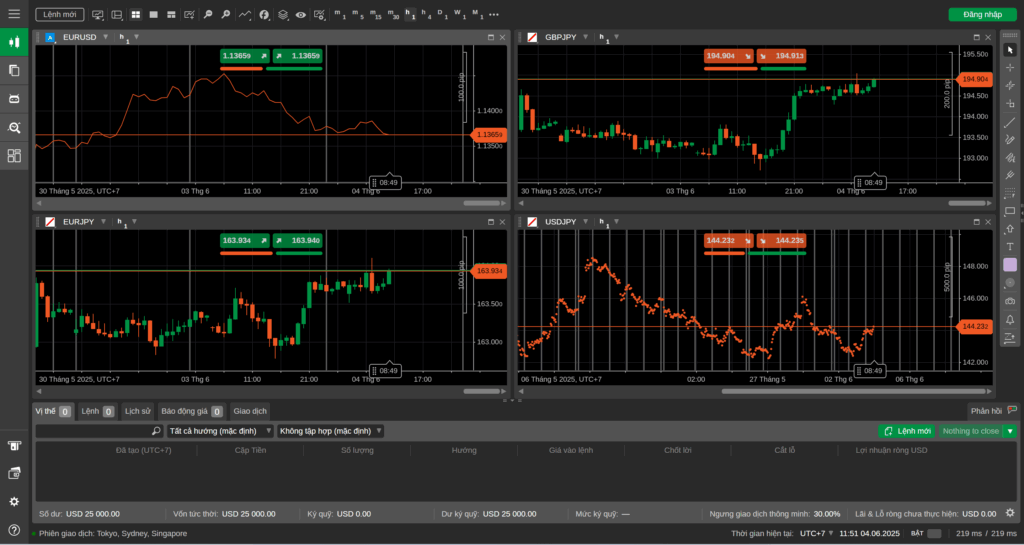
Task: Expand the 'Nothing to close' dropdown arrow
Action: pyautogui.click(x=1010, y=431)
